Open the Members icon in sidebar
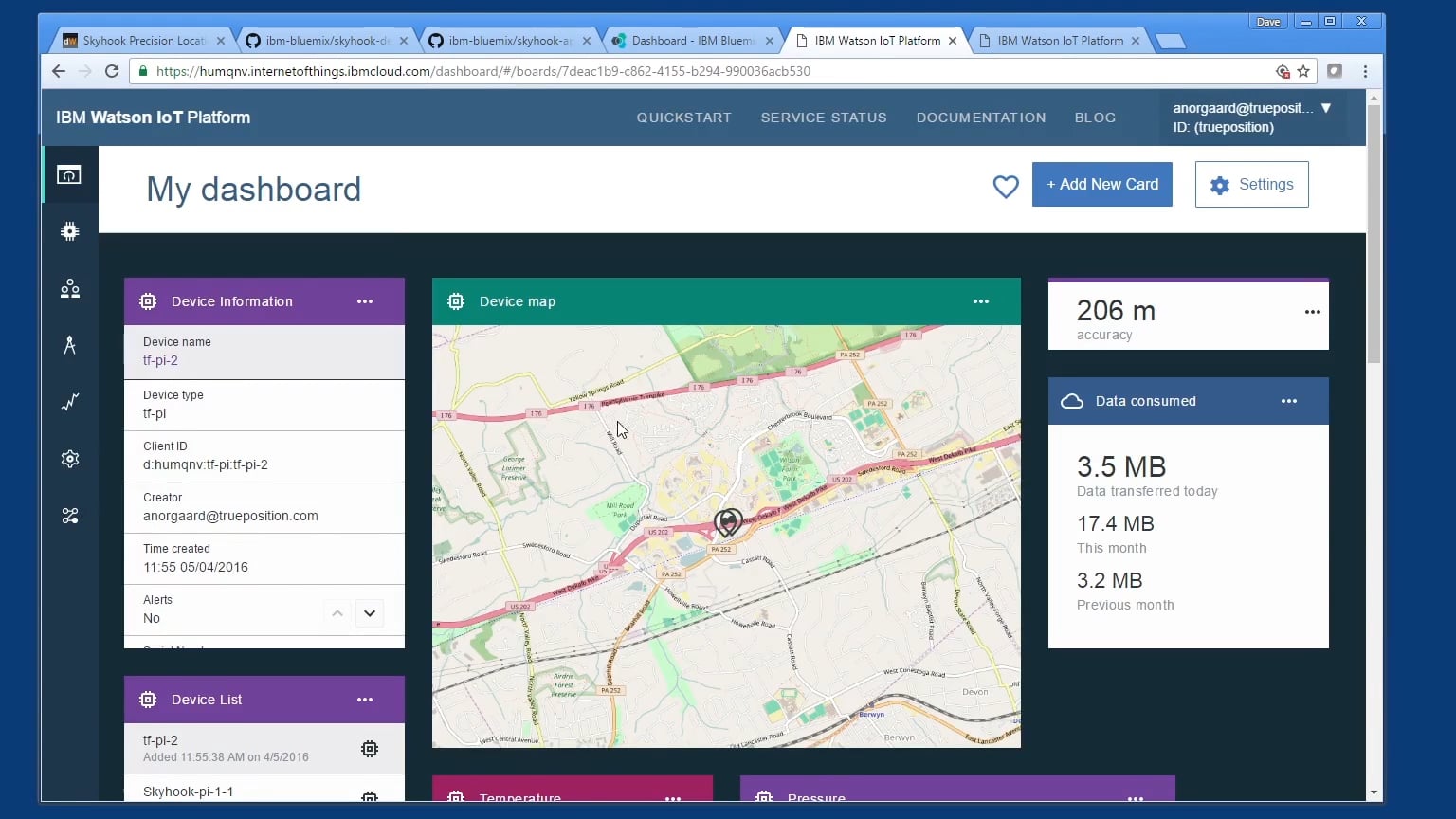The height and width of the screenshot is (819, 1456). click(69, 289)
